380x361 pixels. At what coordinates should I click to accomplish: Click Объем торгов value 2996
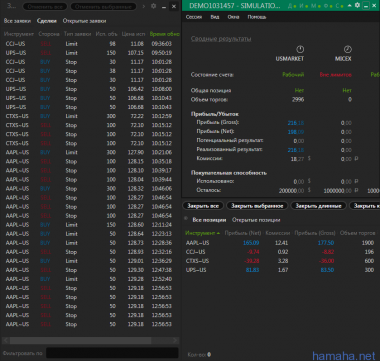(297, 99)
